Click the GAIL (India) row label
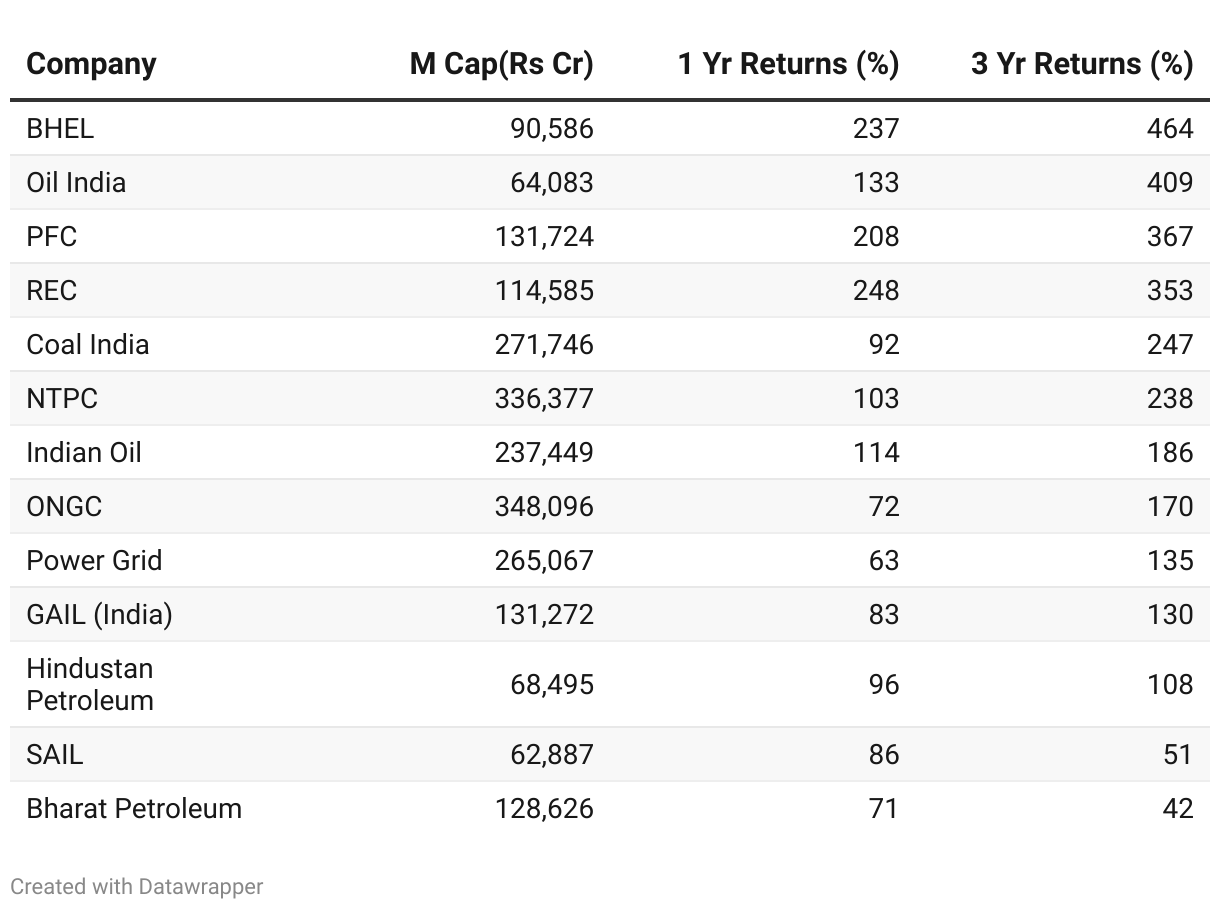This screenshot has height=910, width=1220. pyautogui.click(x=99, y=614)
